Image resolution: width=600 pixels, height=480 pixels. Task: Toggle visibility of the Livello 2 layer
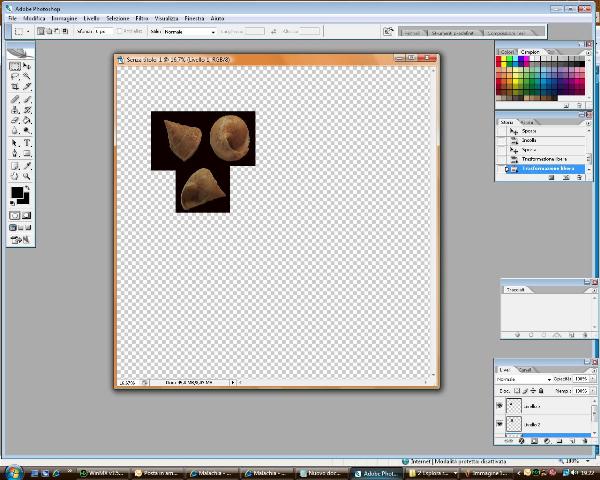[500, 425]
